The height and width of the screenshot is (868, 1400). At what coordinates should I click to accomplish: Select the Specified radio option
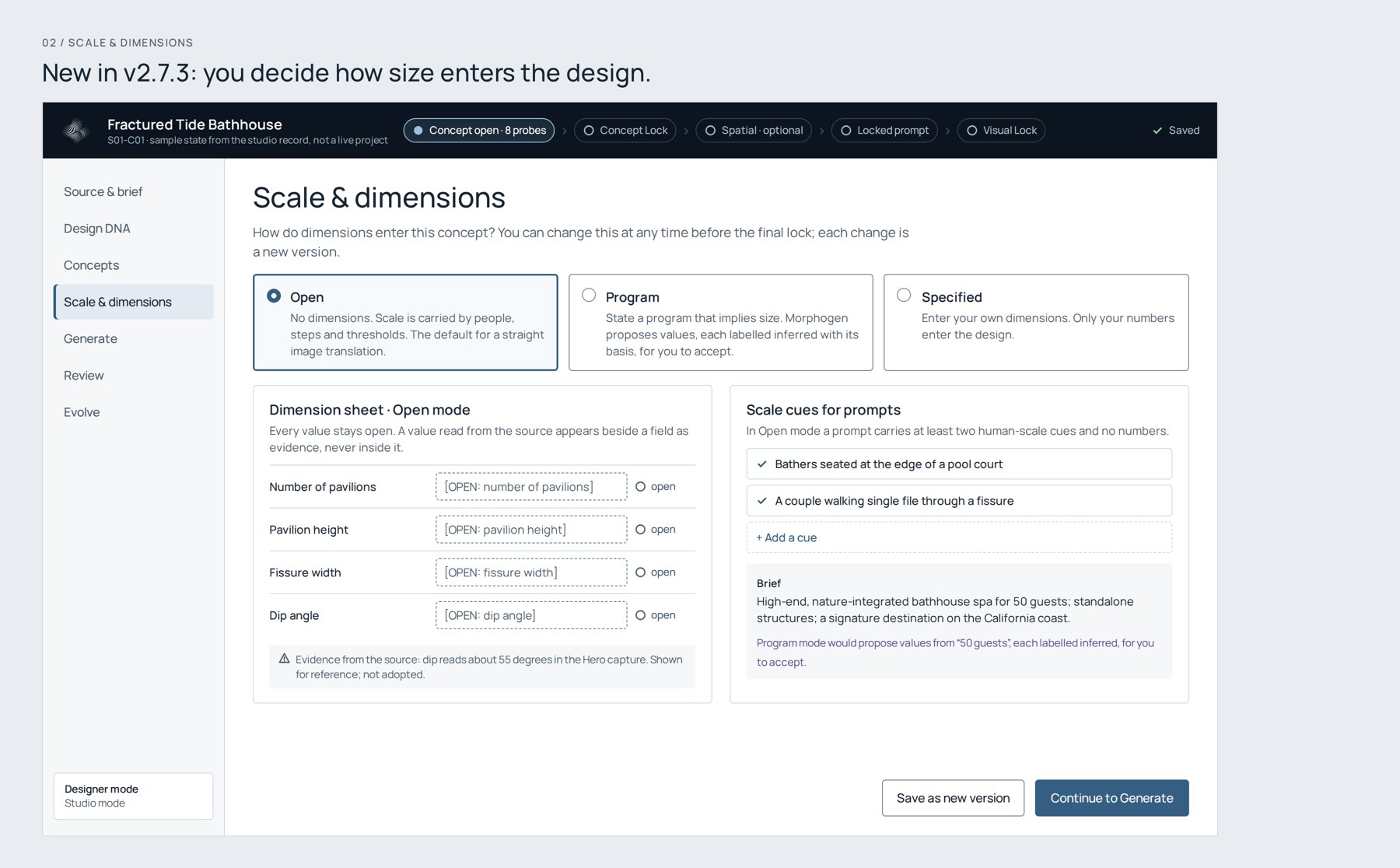(x=904, y=295)
